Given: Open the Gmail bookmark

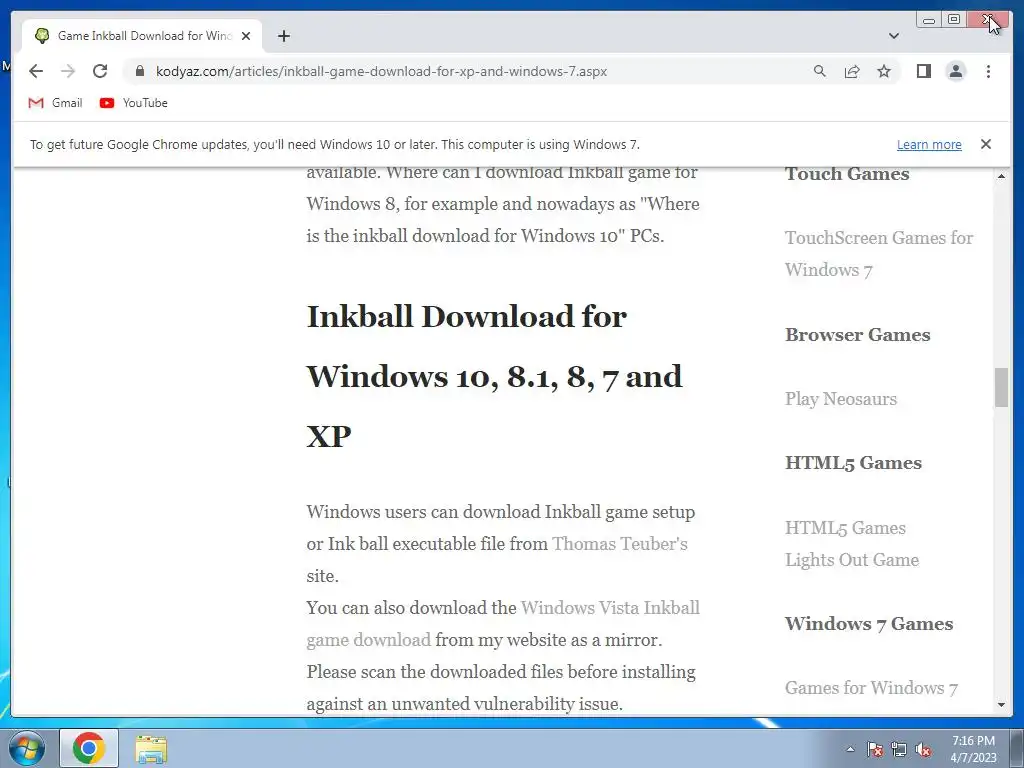Looking at the screenshot, I should click(x=56, y=103).
